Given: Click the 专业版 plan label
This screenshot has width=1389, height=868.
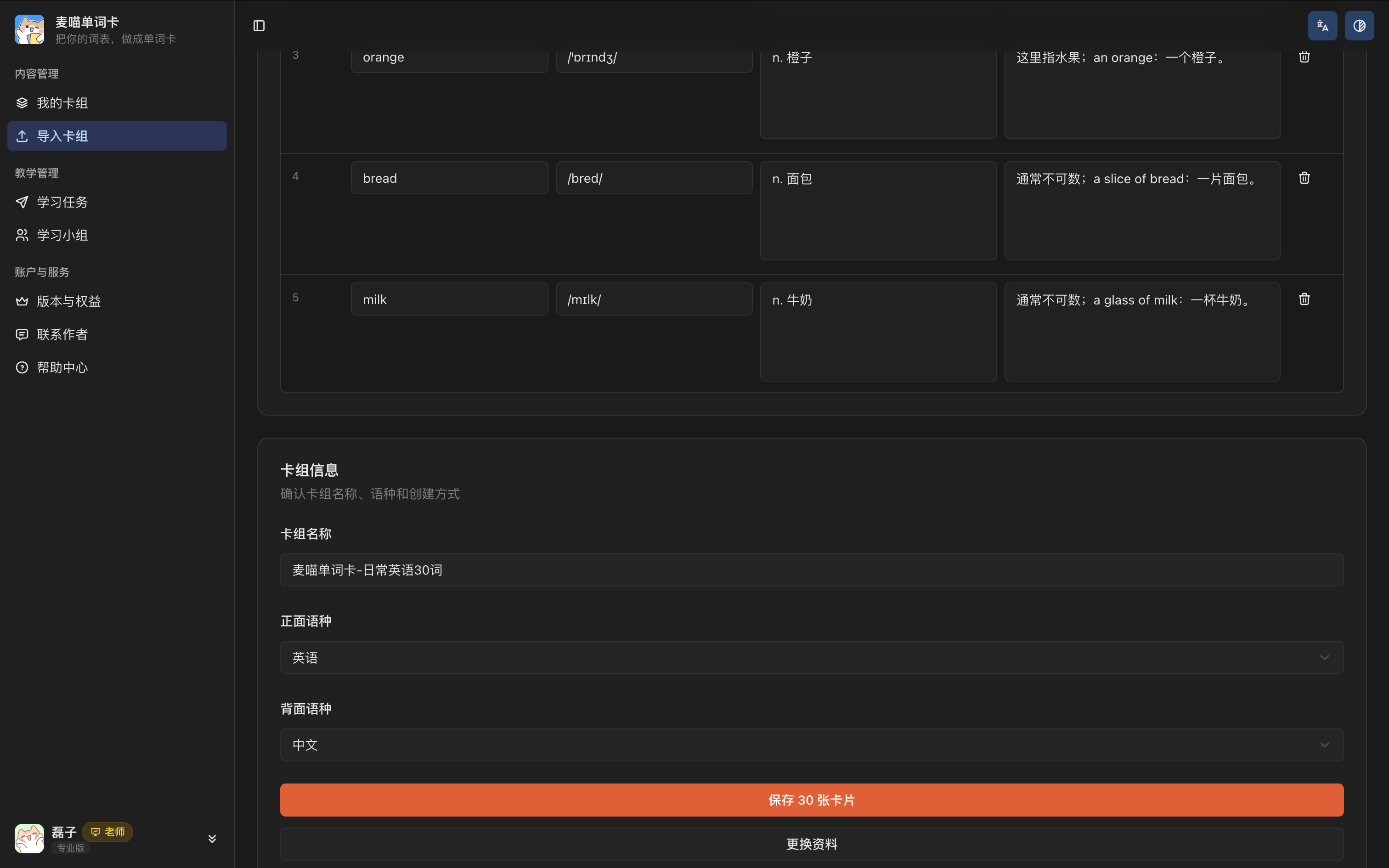Looking at the screenshot, I should tap(71, 848).
